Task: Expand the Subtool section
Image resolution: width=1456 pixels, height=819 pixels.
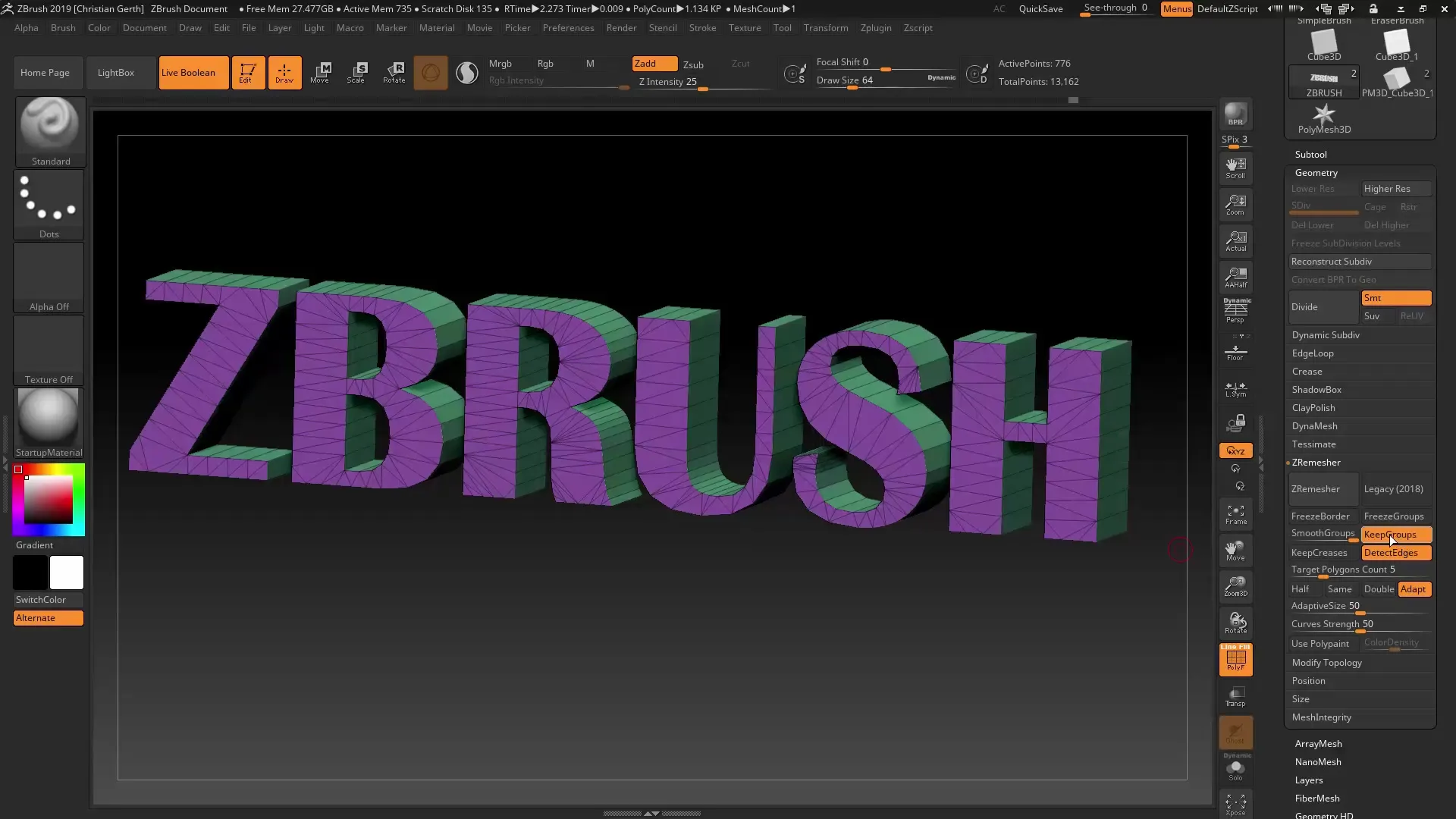Action: click(x=1310, y=154)
